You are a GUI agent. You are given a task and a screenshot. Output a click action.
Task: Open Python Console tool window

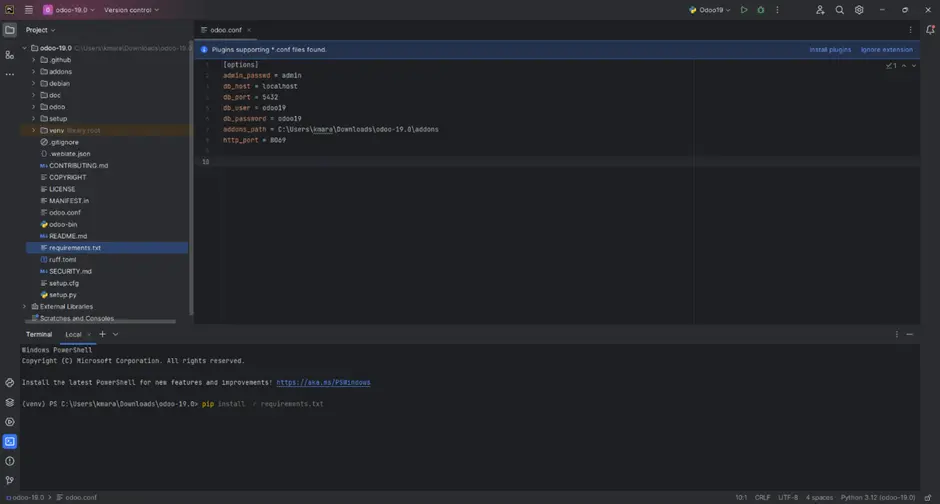(10, 382)
